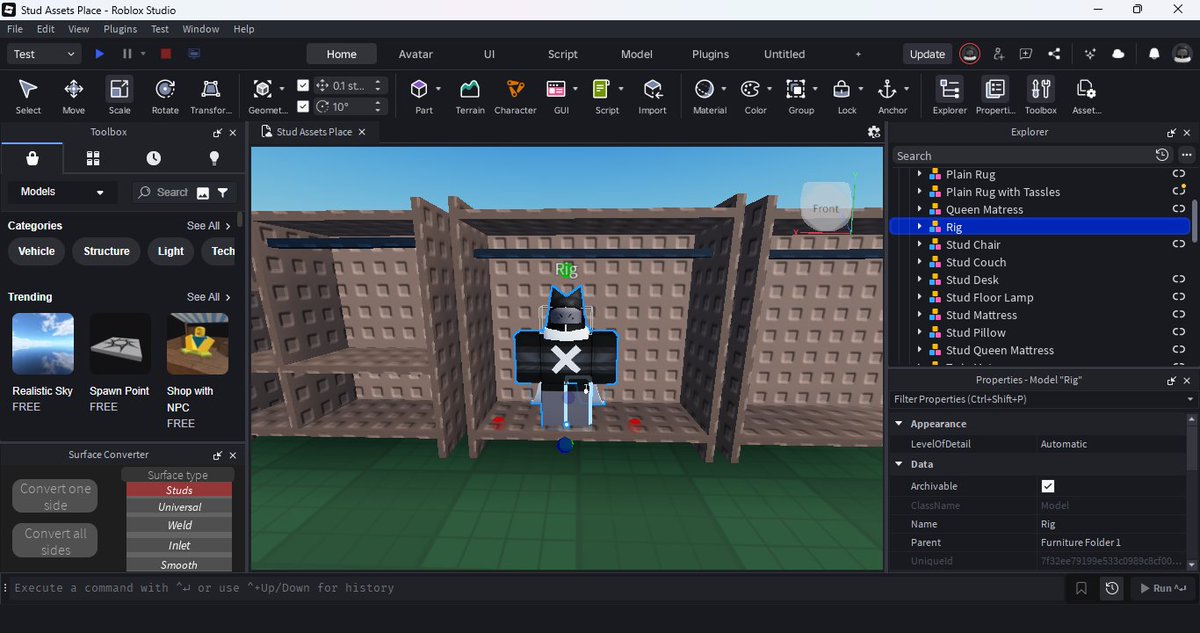
Task: Activate the Transform tool
Action: pos(210,96)
